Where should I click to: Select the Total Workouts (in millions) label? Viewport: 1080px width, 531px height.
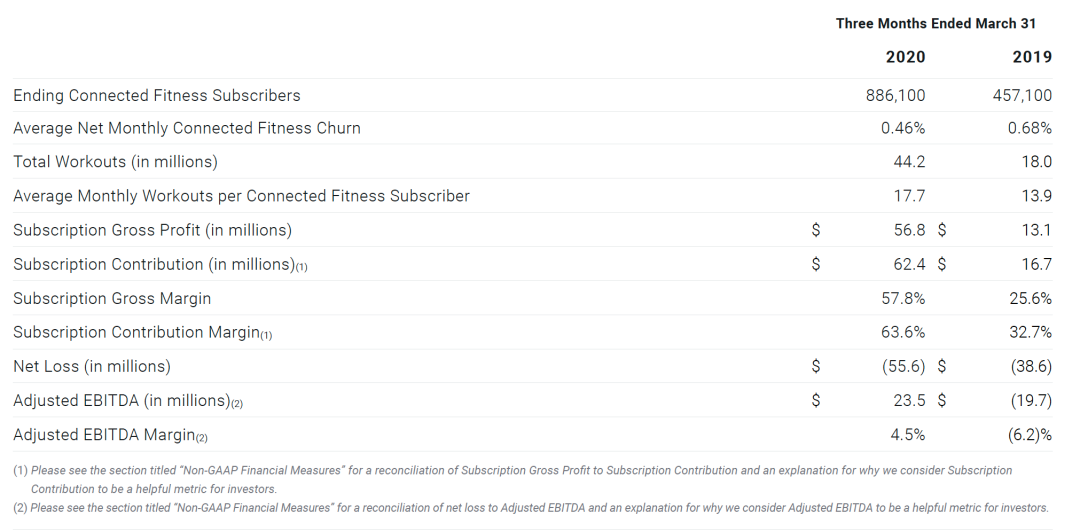(x=116, y=162)
